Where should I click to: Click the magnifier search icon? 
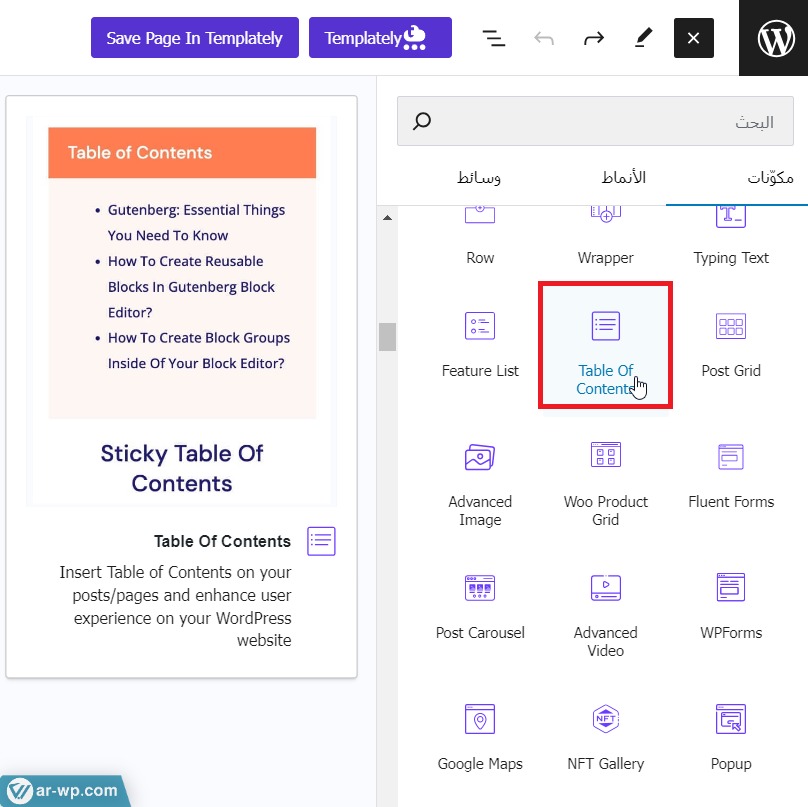tap(422, 121)
